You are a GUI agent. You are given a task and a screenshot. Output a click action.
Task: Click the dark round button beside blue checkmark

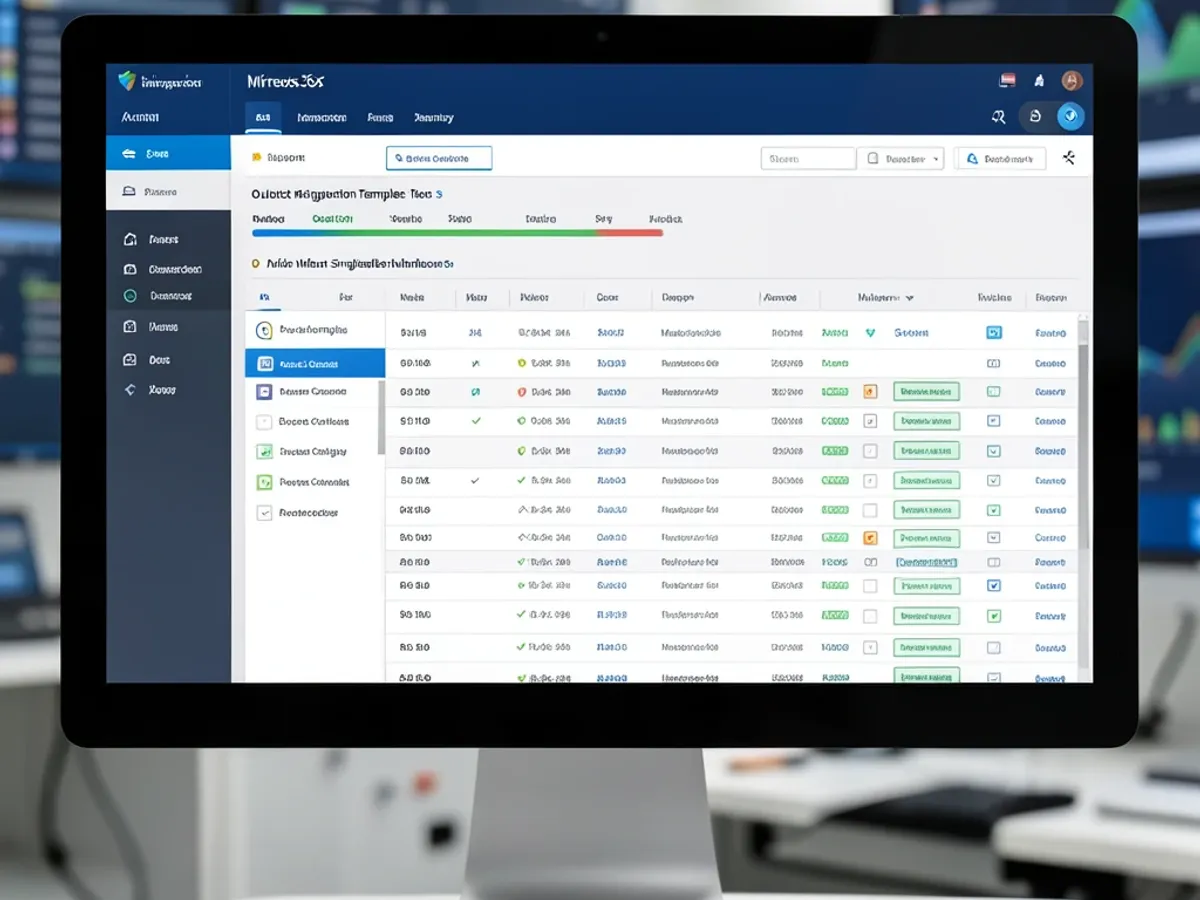(x=1035, y=117)
